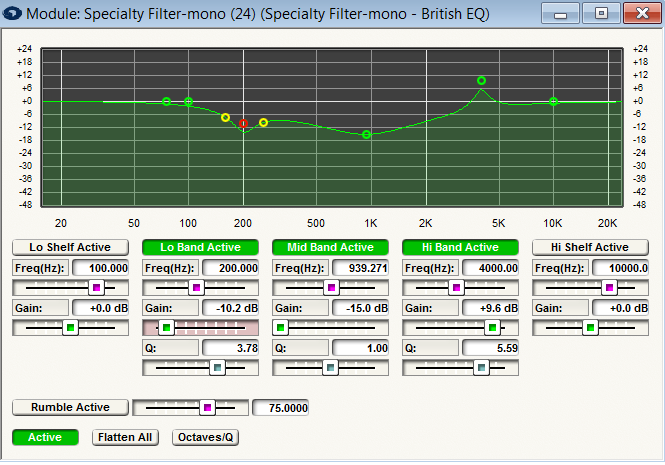
Task: Click the Lo Band Q field 3.78
Action: pyautogui.click(x=230, y=348)
